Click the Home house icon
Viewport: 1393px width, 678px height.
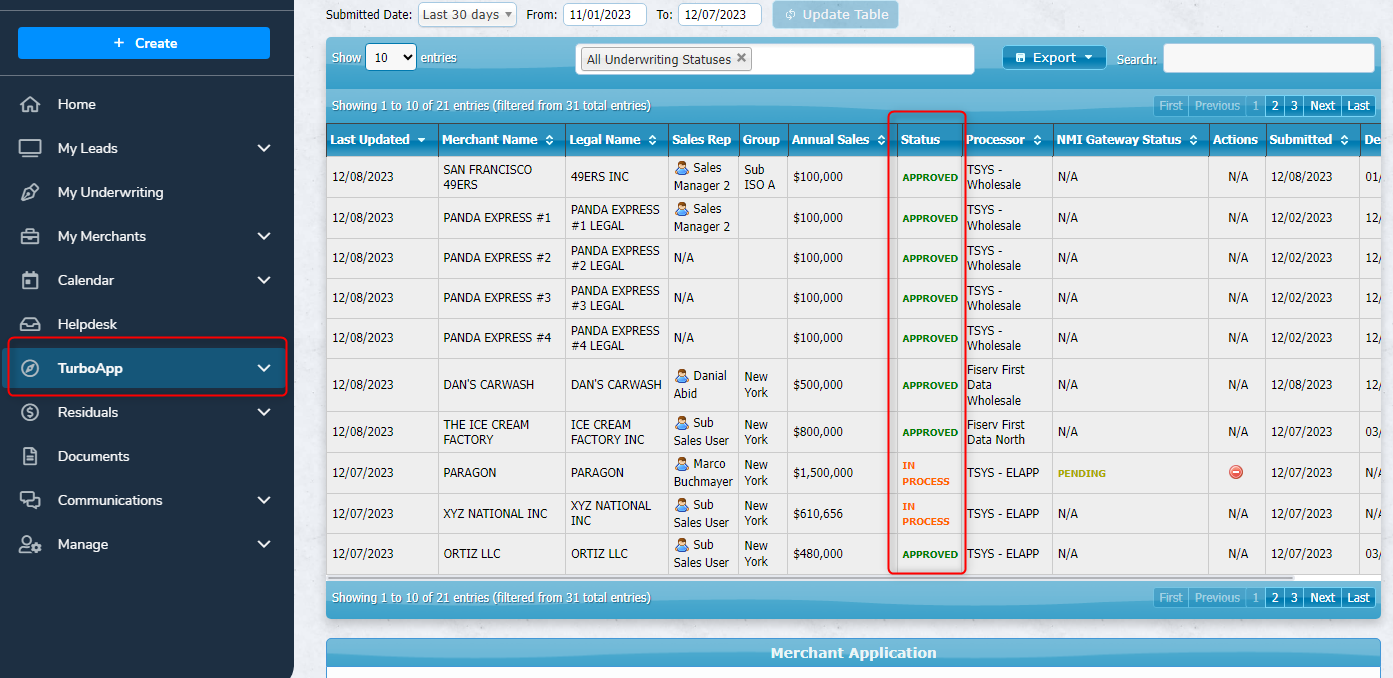tap(30, 104)
